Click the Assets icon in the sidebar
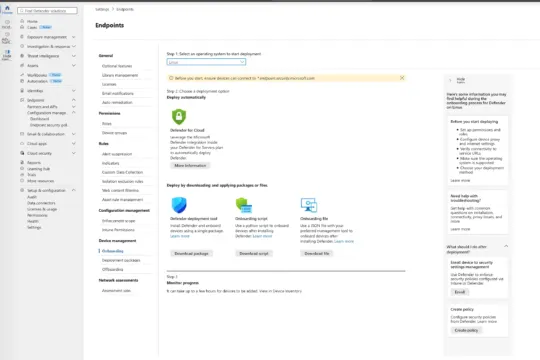 22,65
